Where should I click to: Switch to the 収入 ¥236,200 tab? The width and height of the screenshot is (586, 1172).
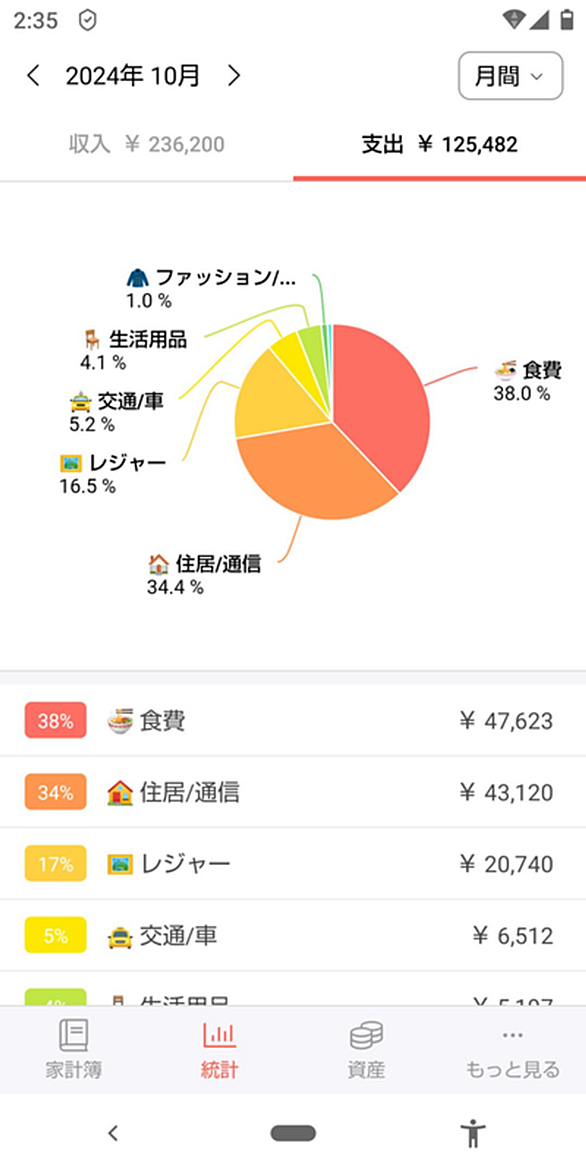click(146, 144)
